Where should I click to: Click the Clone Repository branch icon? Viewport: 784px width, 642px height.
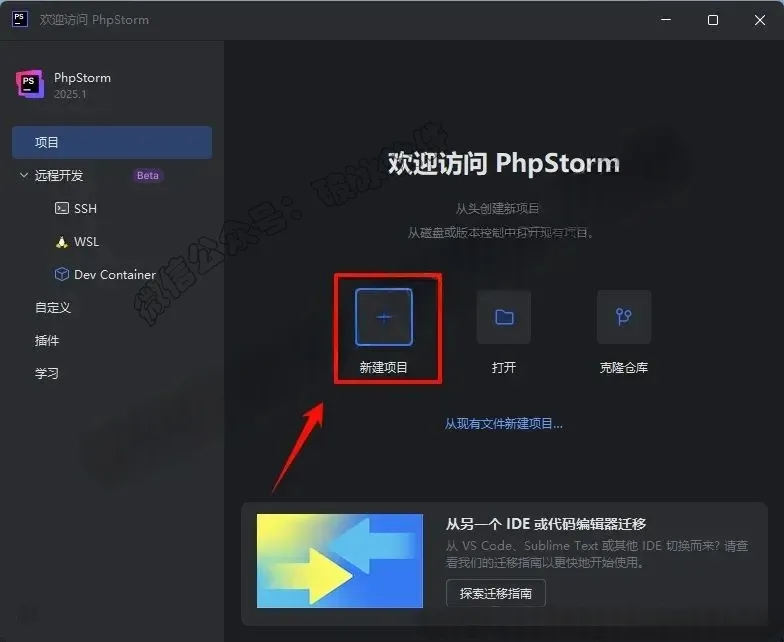(x=624, y=317)
